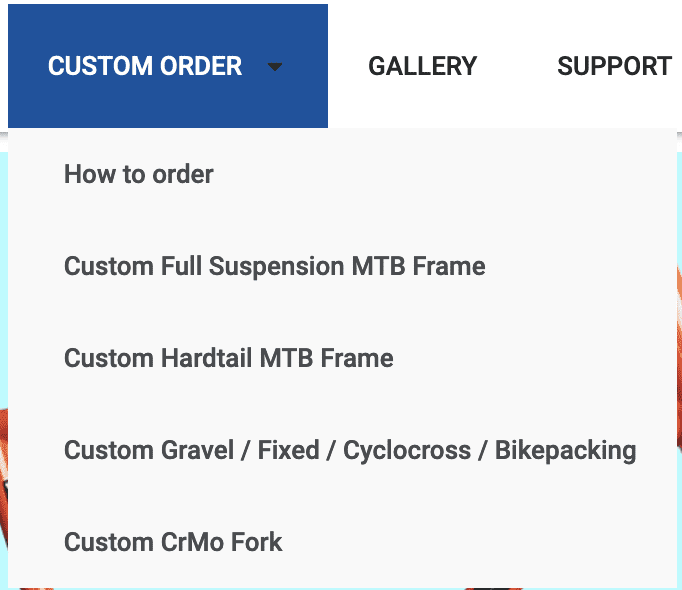The height and width of the screenshot is (590, 682).
Task: Pick the Hardtail MTB Frame menu entry
Action: [228, 359]
